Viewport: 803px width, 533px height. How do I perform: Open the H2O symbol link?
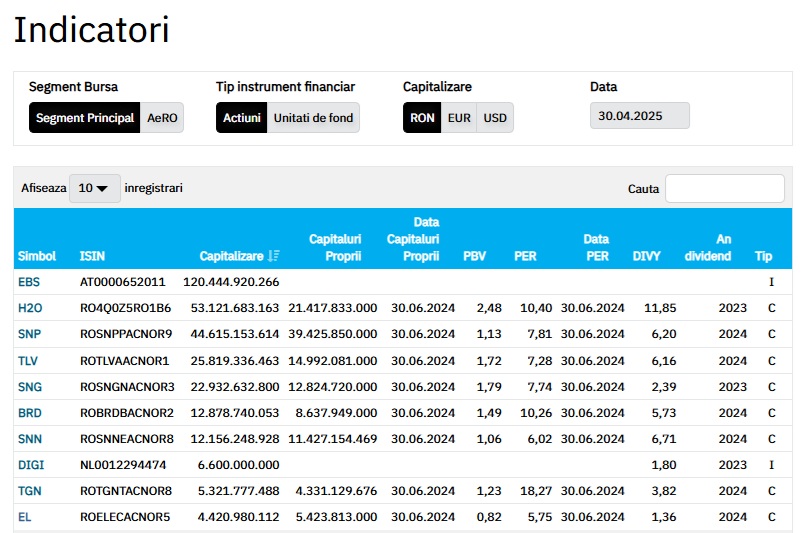30,308
